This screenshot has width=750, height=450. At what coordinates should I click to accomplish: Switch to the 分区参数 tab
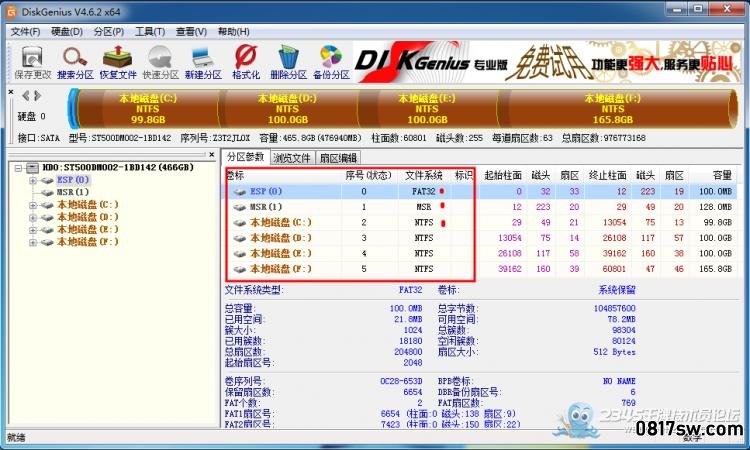click(245, 157)
